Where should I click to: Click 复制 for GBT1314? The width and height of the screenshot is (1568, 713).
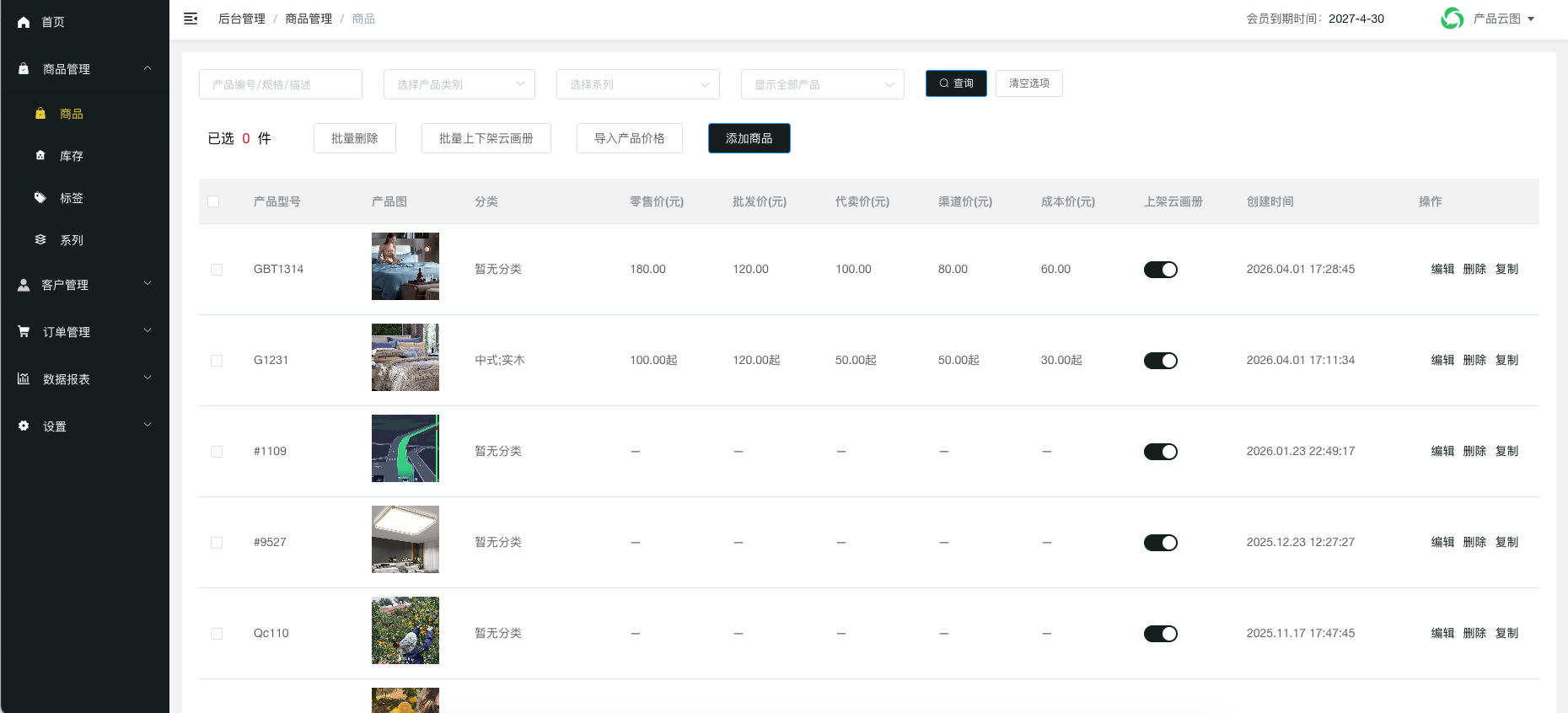(x=1506, y=269)
